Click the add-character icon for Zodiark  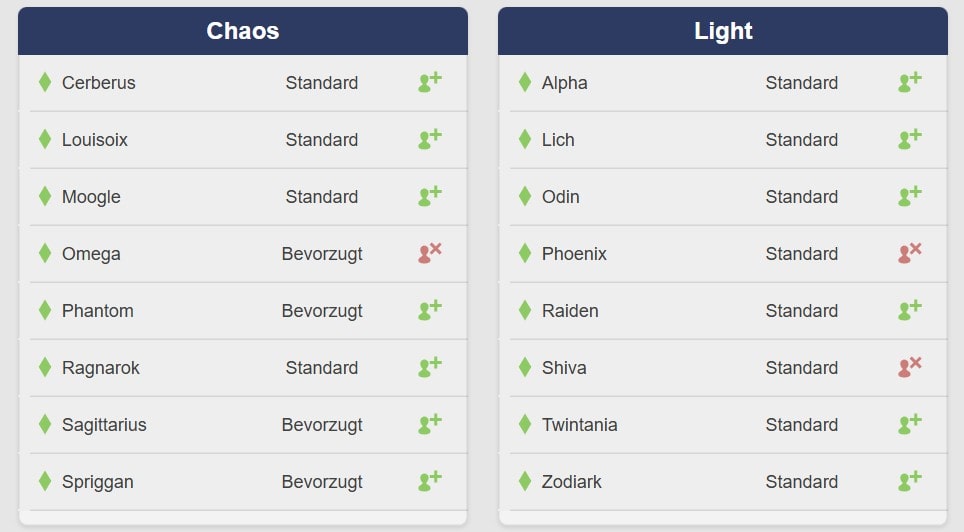tap(910, 481)
